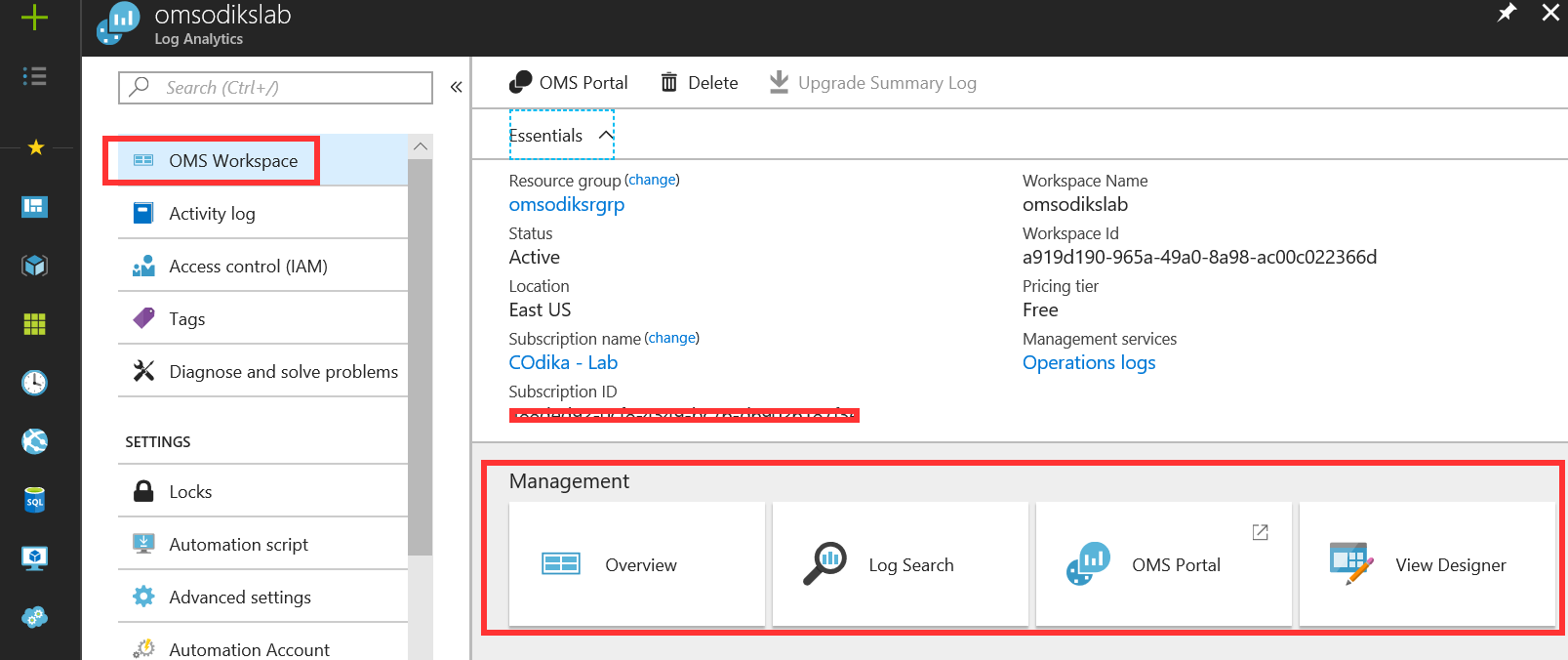Screen dimensions: 1568x660
Task: Open the clock Recent icon
Action: (35, 383)
